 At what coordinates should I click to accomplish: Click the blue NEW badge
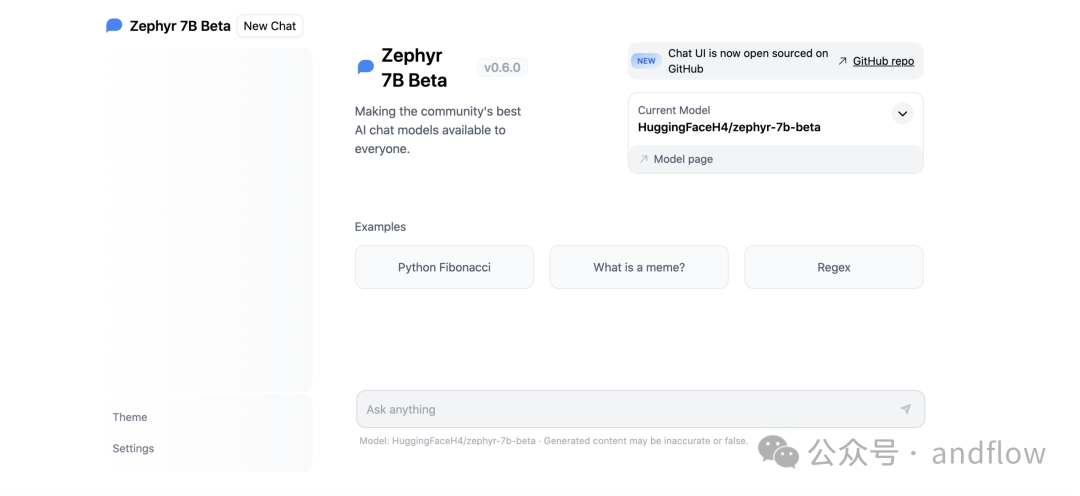[646, 61]
